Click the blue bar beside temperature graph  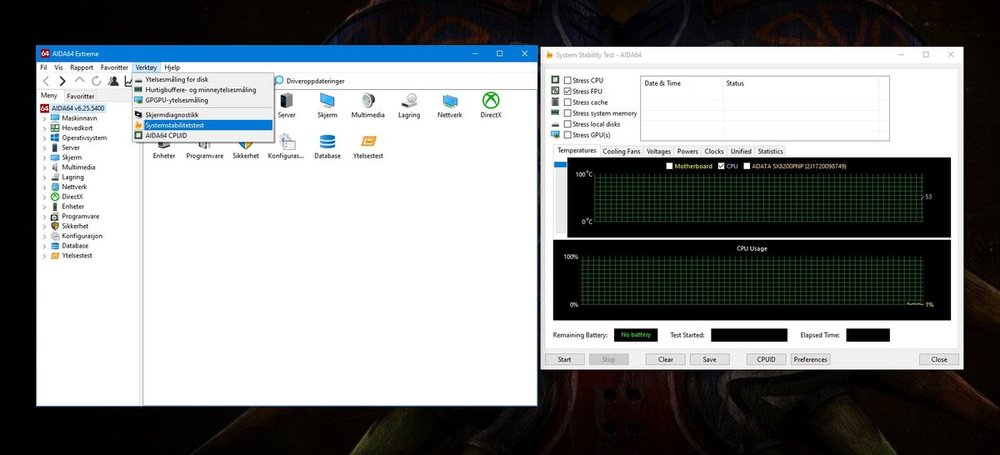pyautogui.click(x=560, y=165)
